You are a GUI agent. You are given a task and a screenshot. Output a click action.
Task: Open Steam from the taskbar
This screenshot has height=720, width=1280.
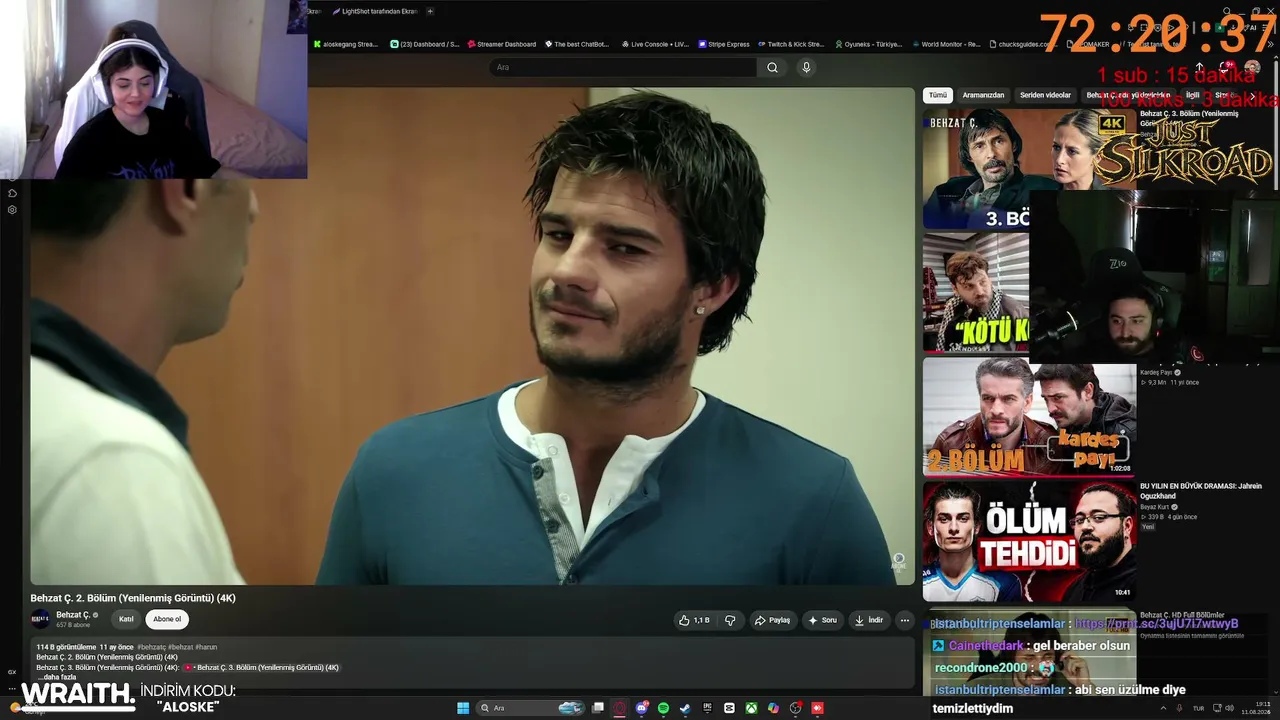(685, 708)
